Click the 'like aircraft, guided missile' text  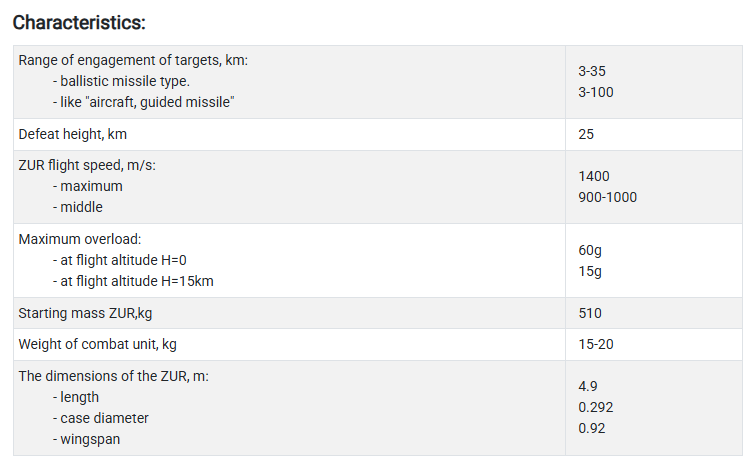tap(143, 103)
